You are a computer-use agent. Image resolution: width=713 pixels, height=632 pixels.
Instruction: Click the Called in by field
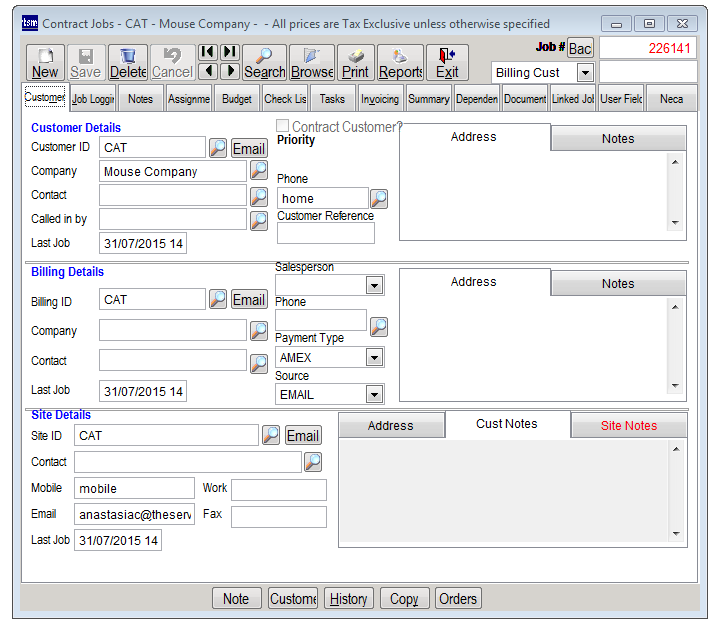(173, 219)
